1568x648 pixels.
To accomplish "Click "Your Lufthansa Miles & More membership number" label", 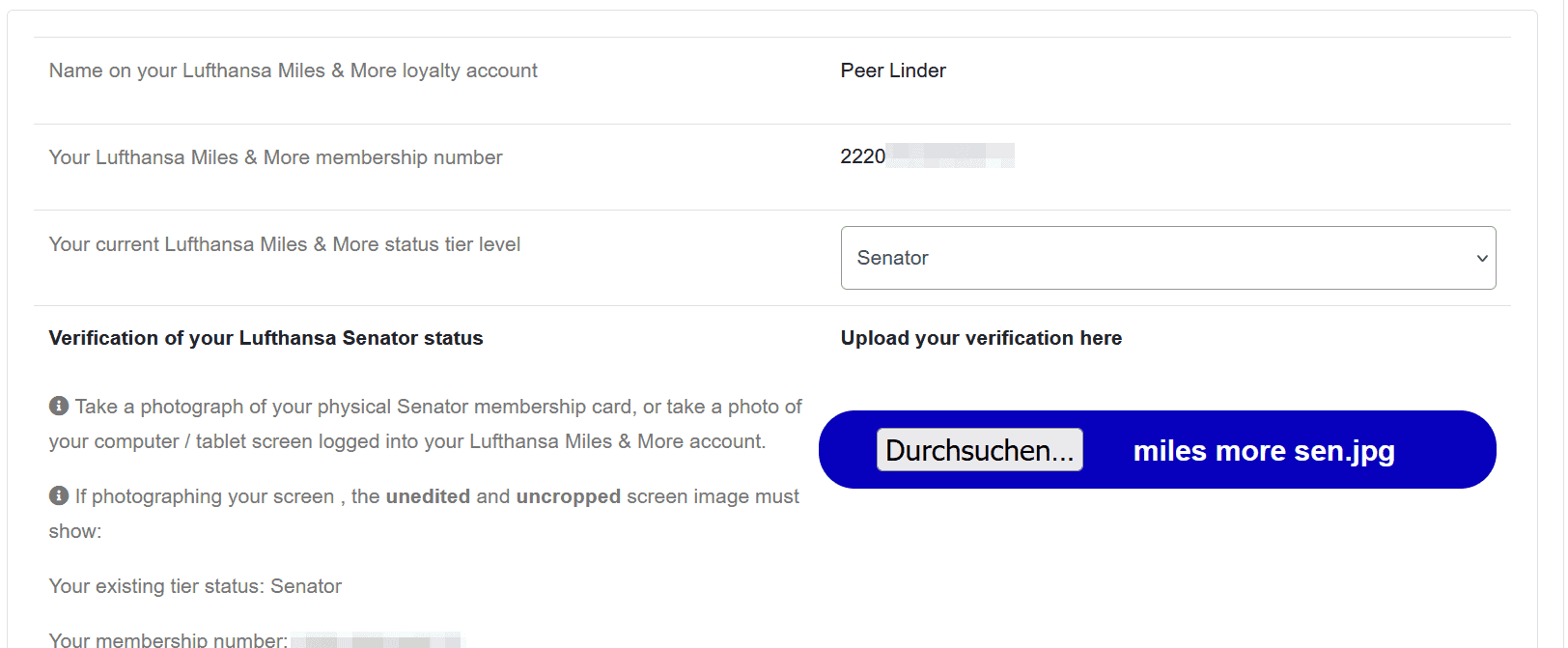I will (275, 157).
